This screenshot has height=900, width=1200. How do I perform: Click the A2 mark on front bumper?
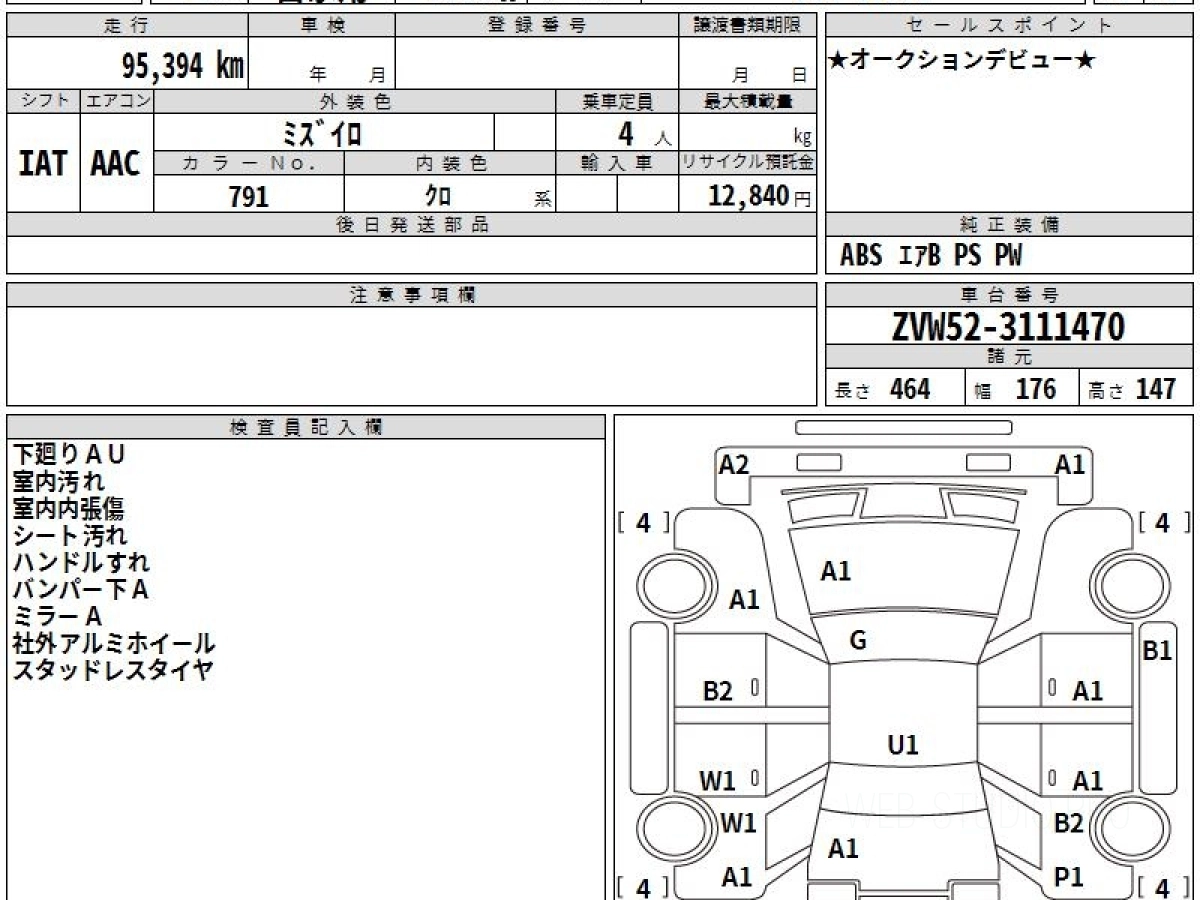coord(734,464)
